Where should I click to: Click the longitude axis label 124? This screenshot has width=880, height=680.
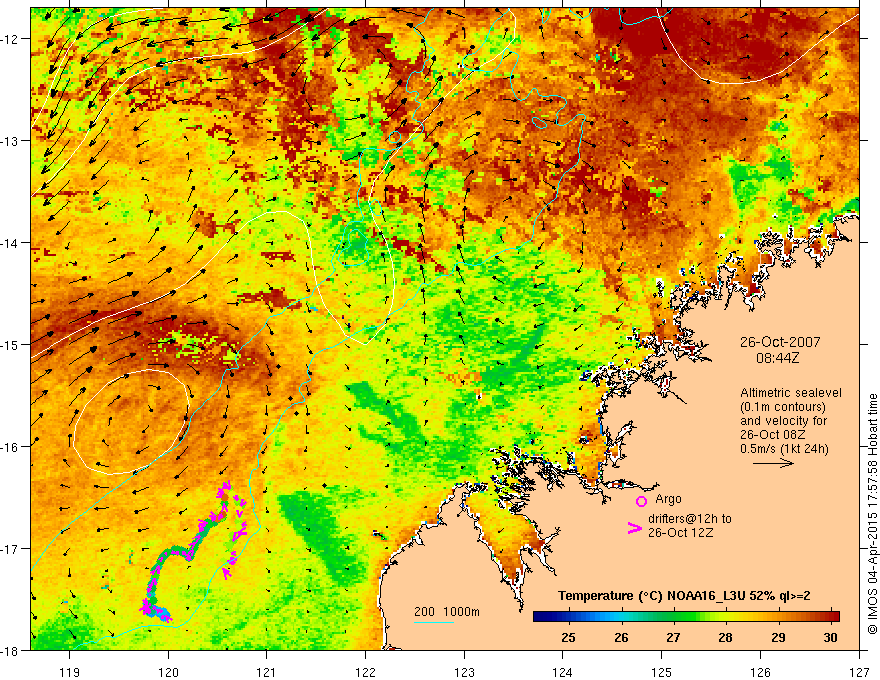563,672
